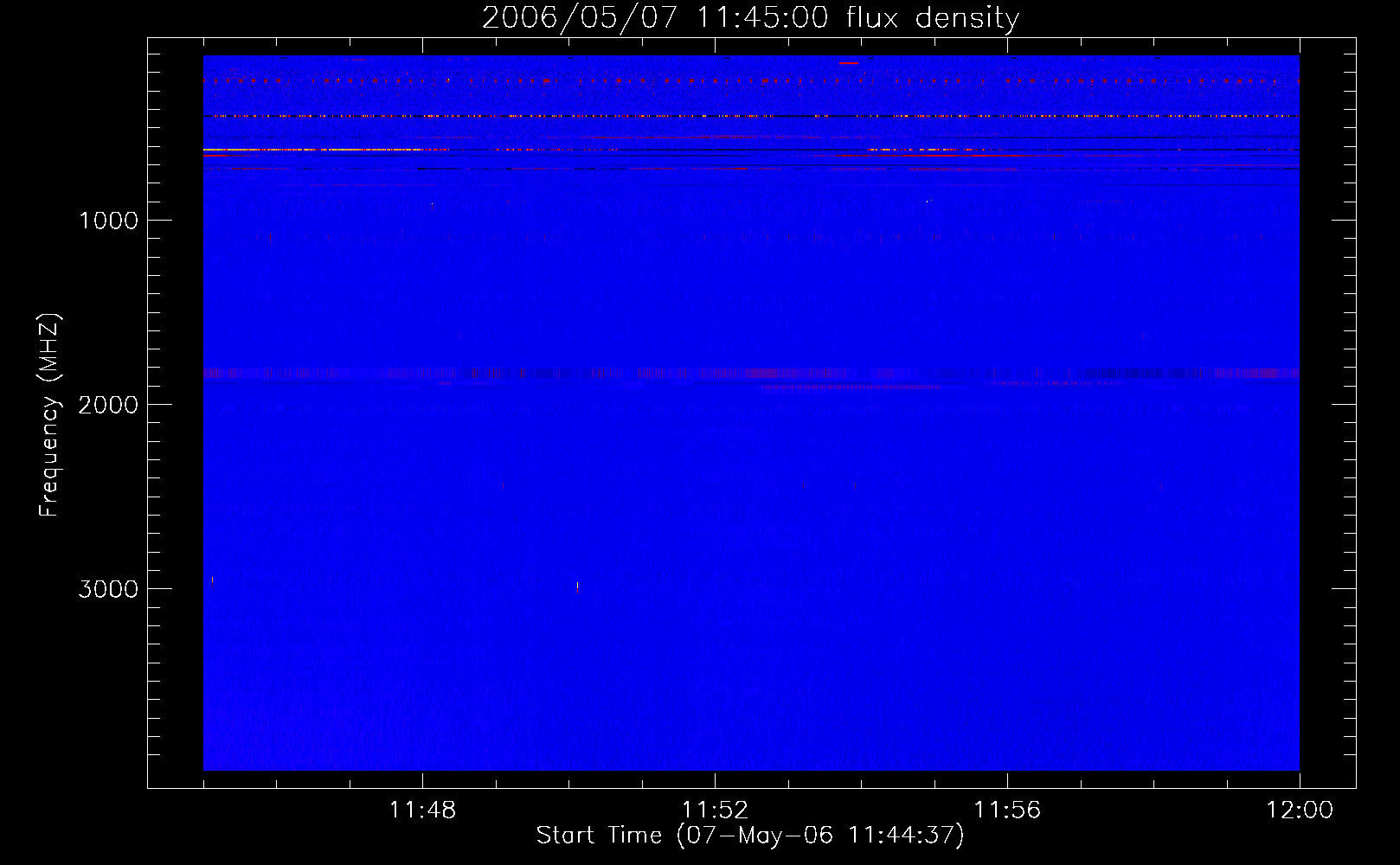Screen dimensions: 1400x865
Task: Select the "Frequency (MHZ)" y-axis label
Action: pyautogui.click(x=48, y=414)
